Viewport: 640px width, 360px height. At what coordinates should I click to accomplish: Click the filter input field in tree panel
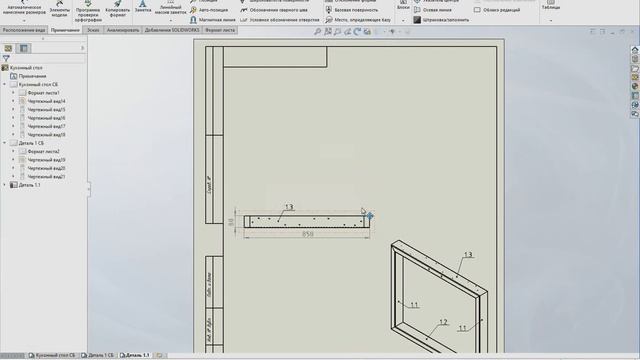click(x=48, y=58)
